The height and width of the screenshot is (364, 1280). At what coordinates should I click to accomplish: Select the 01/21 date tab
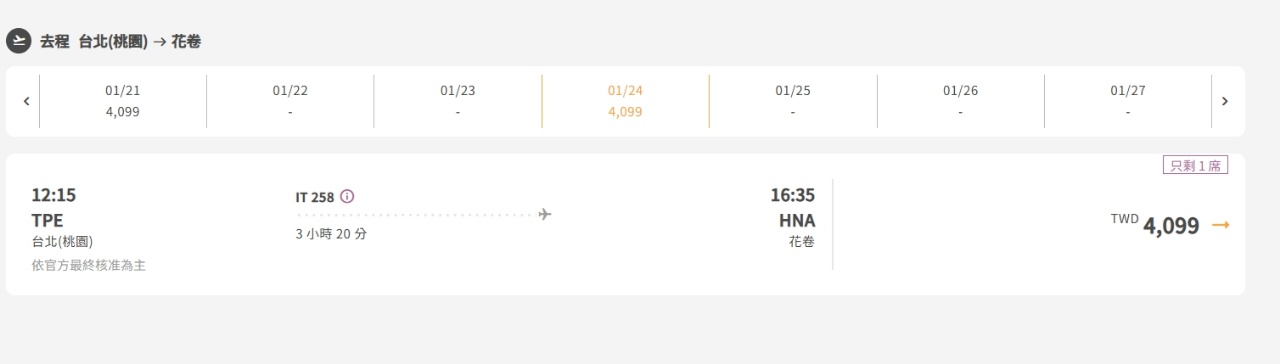[x=123, y=101]
